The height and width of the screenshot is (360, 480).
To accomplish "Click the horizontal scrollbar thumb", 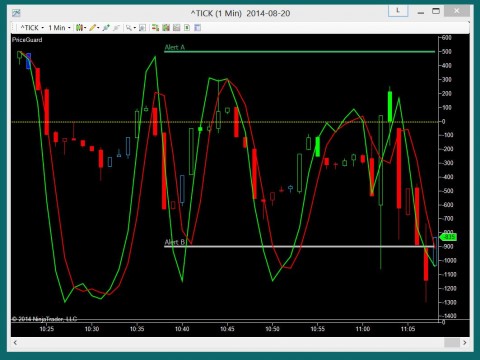I will tap(452, 342).
